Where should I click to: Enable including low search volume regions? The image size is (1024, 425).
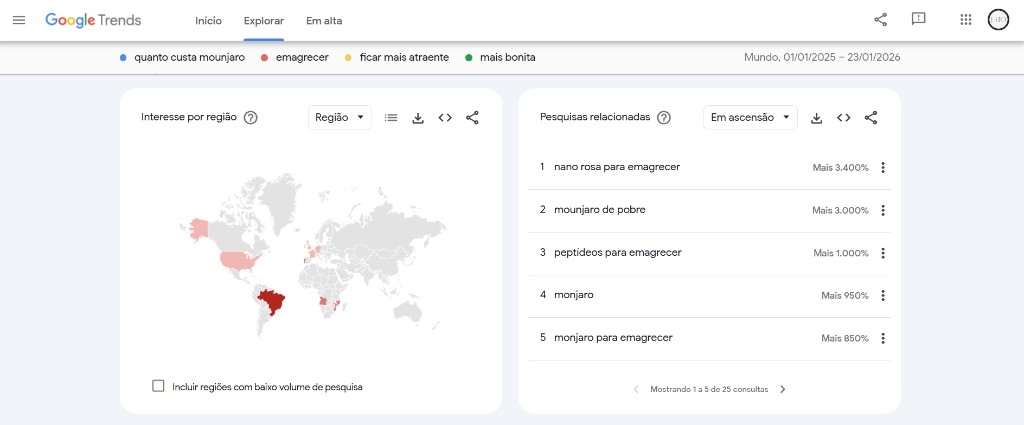click(158, 386)
